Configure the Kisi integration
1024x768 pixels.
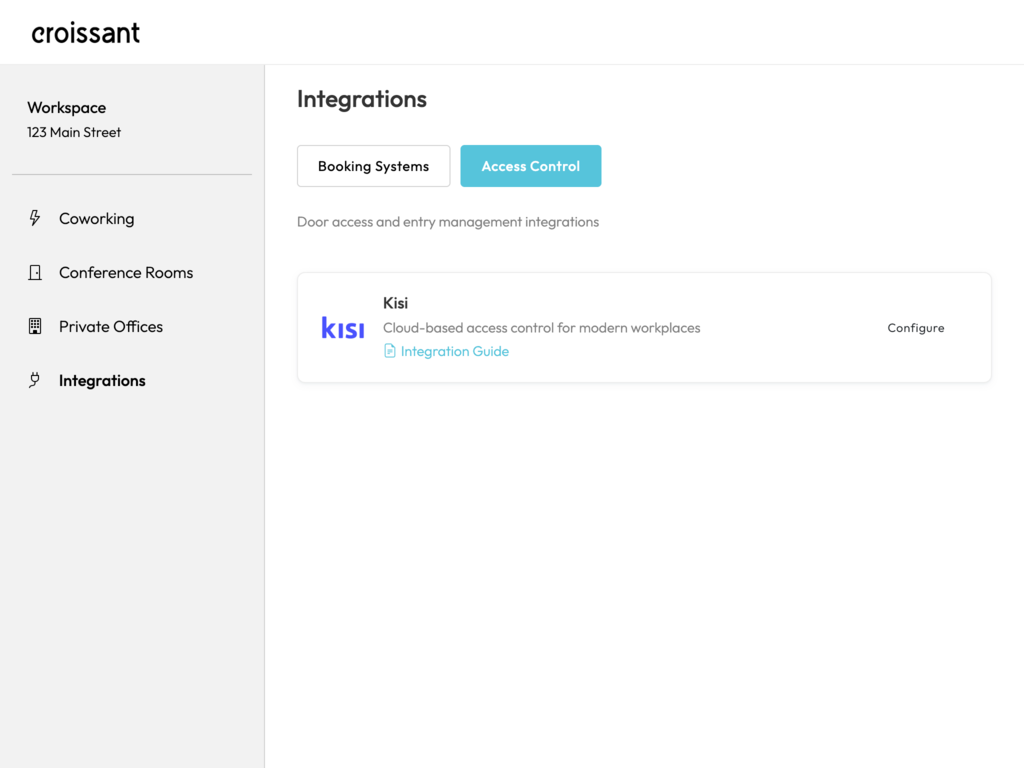click(915, 328)
